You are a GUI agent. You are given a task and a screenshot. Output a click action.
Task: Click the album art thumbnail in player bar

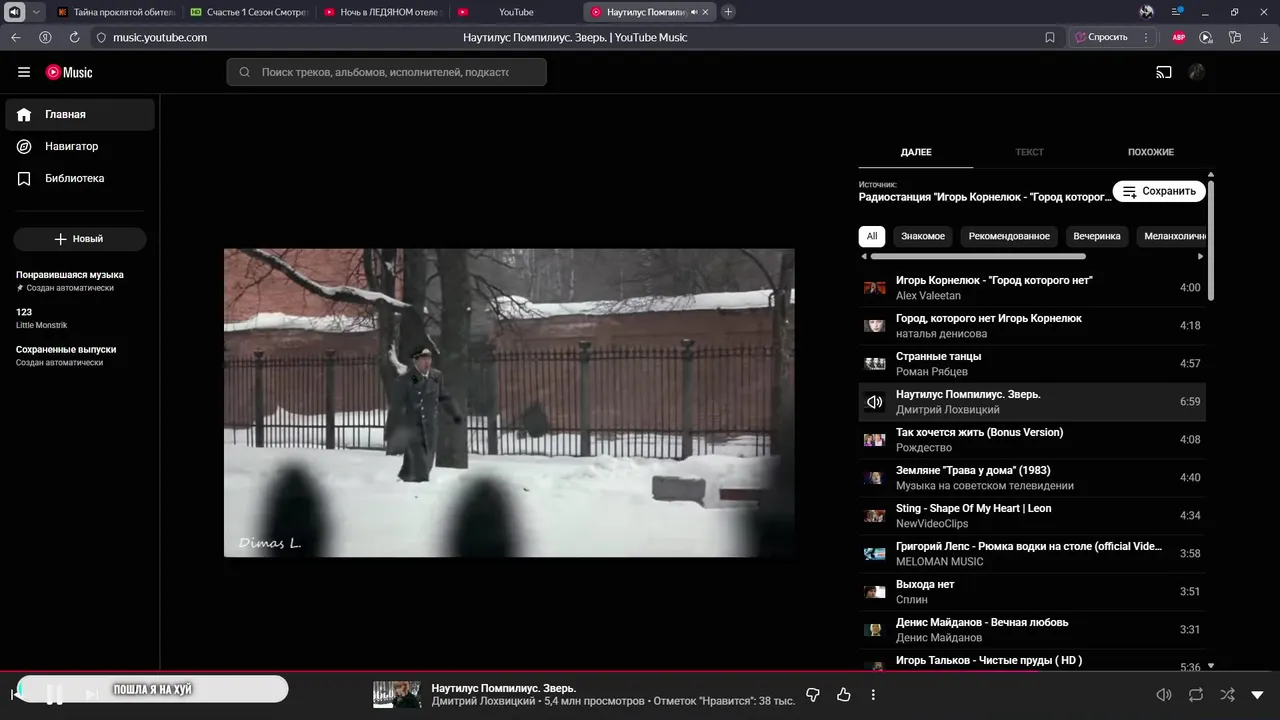pos(397,695)
